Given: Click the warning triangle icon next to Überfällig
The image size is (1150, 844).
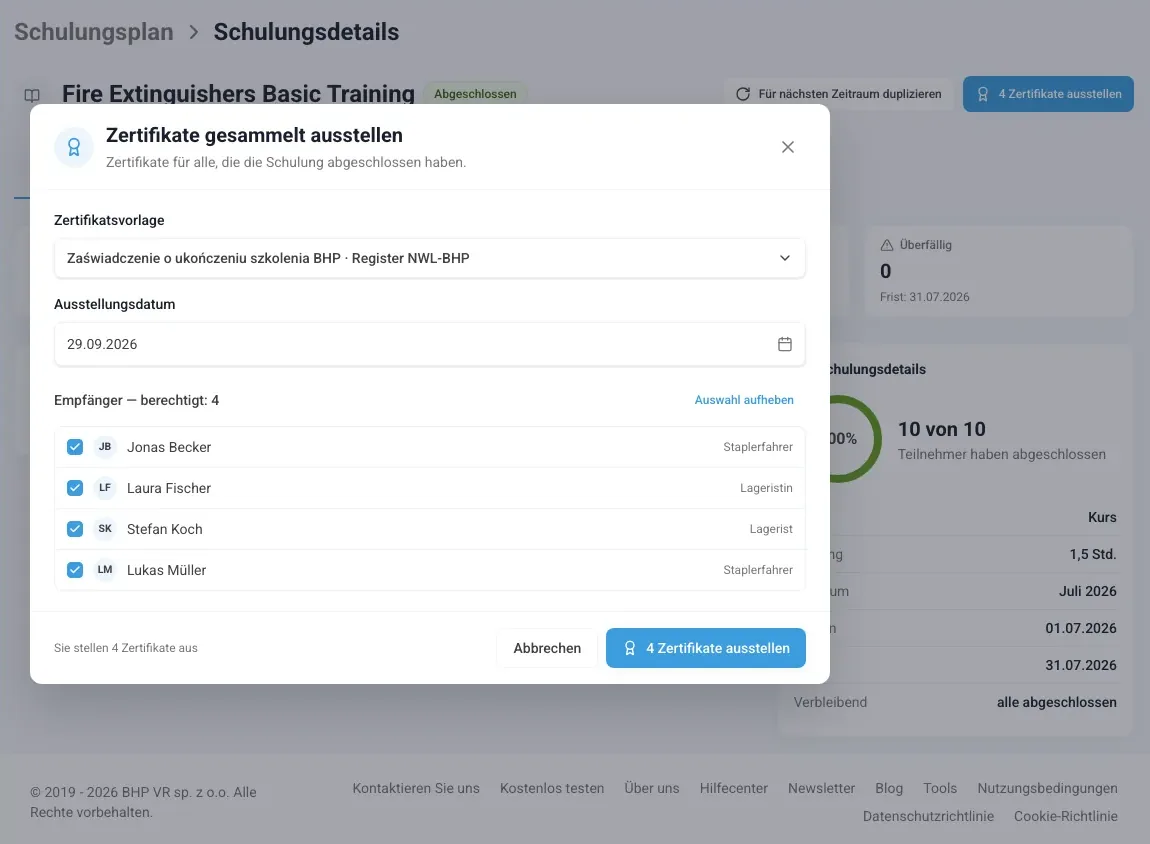Looking at the screenshot, I should (x=887, y=245).
